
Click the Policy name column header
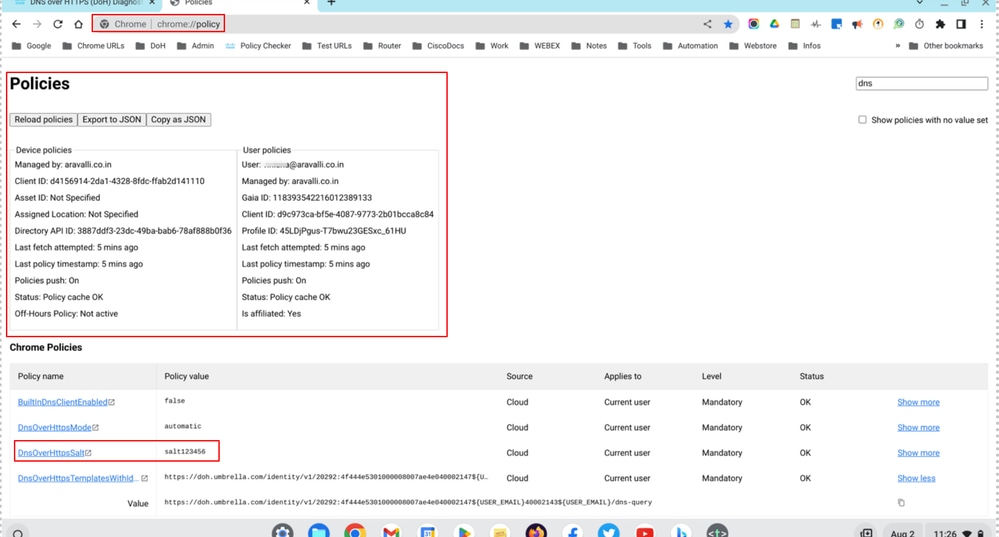pos(41,376)
